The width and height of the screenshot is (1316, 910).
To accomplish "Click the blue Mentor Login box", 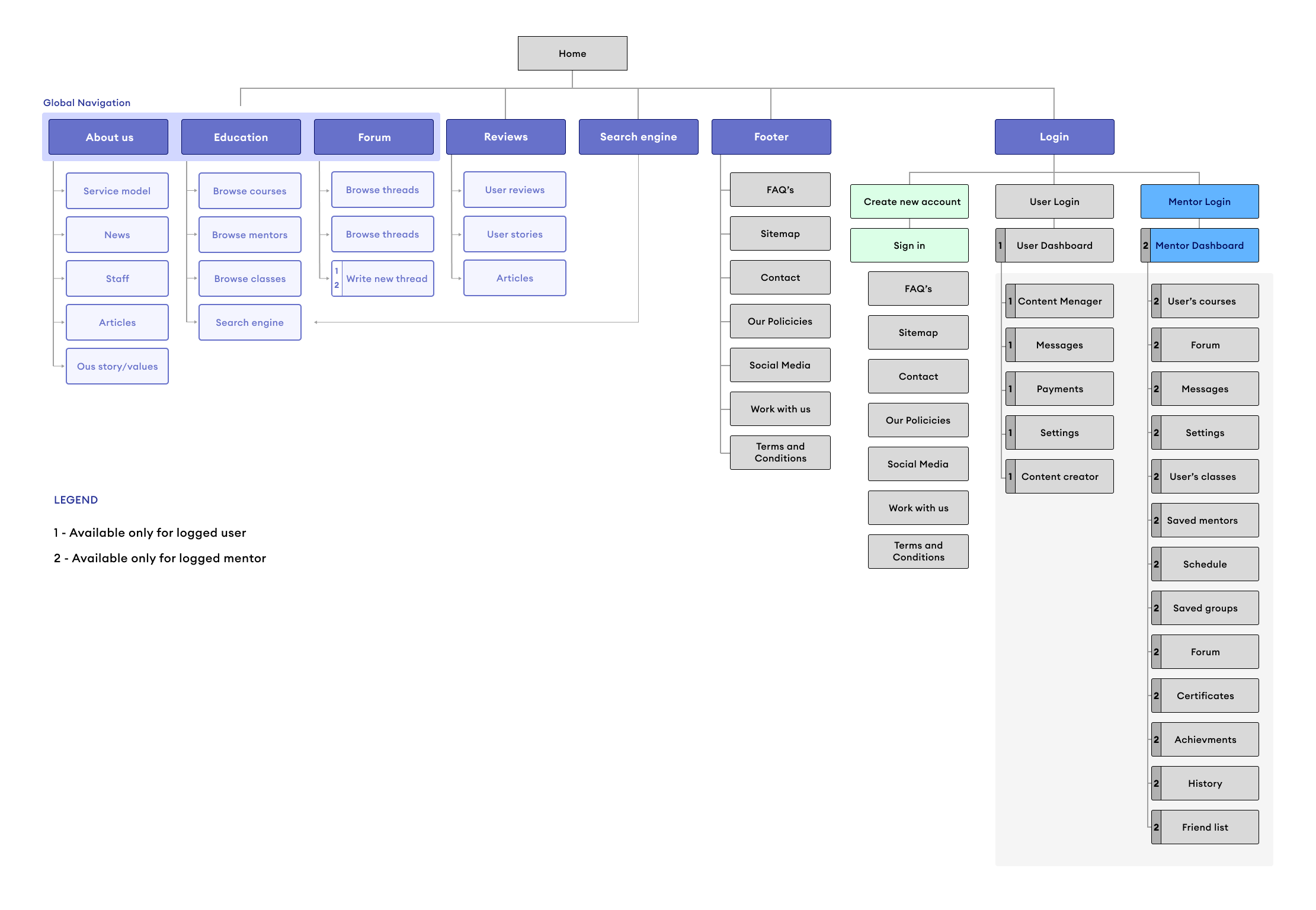I will point(1199,201).
